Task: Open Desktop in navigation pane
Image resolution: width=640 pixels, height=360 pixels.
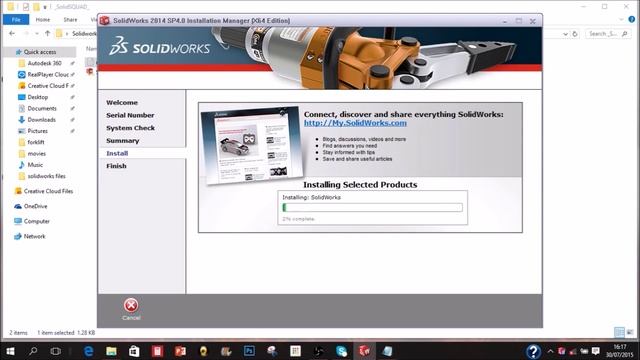Action: [38, 97]
